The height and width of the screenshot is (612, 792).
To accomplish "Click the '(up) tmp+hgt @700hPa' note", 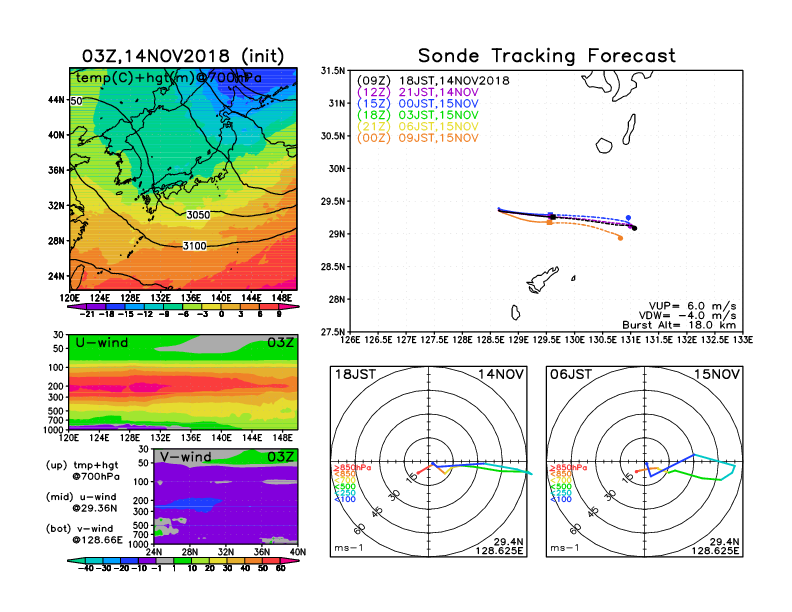I will tap(82, 471).
